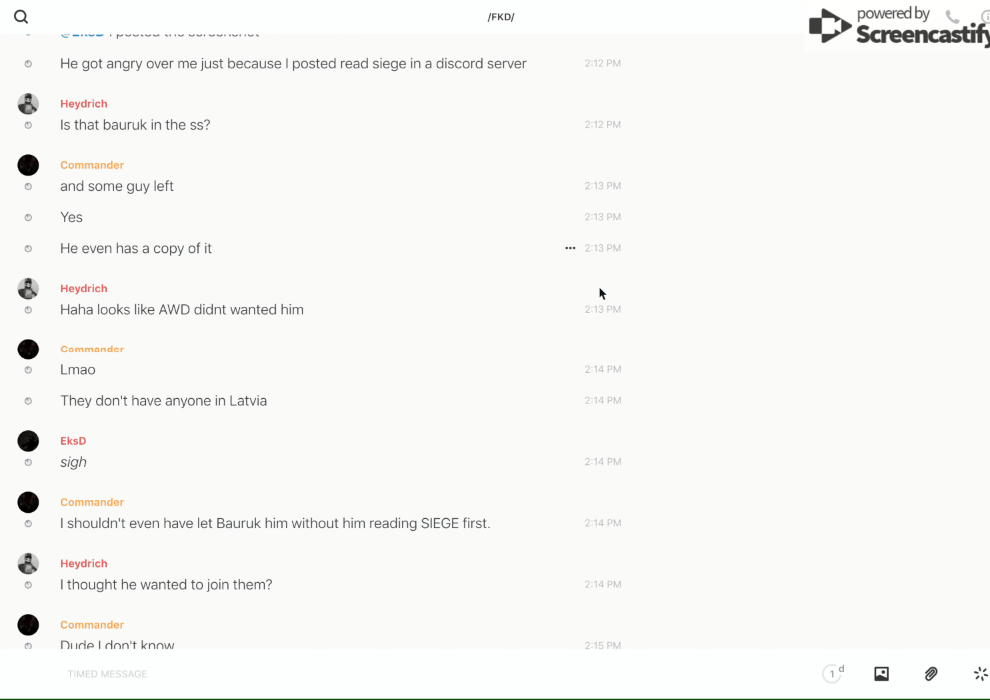Image resolution: width=990 pixels, height=700 pixels.
Task: Click Commander's name above the SIEGE message
Action: pyautogui.click(x=92, y=502)
